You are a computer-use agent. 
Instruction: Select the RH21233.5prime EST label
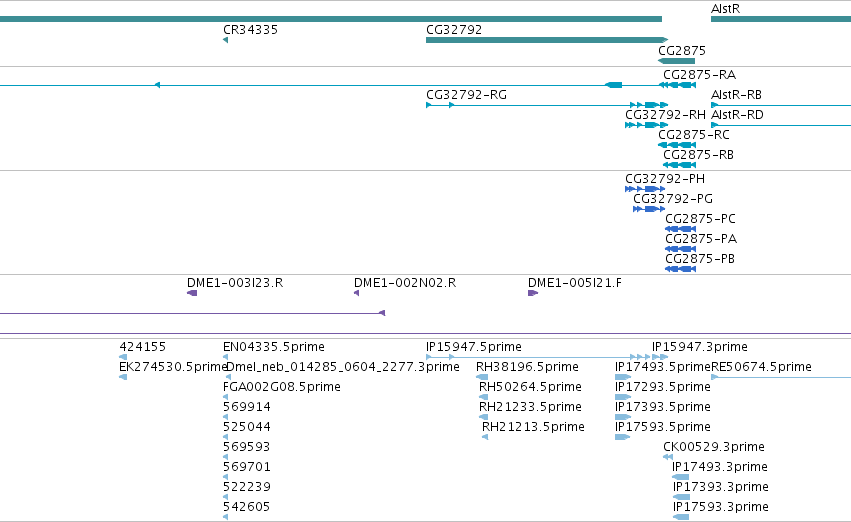[x=530, y=406]
